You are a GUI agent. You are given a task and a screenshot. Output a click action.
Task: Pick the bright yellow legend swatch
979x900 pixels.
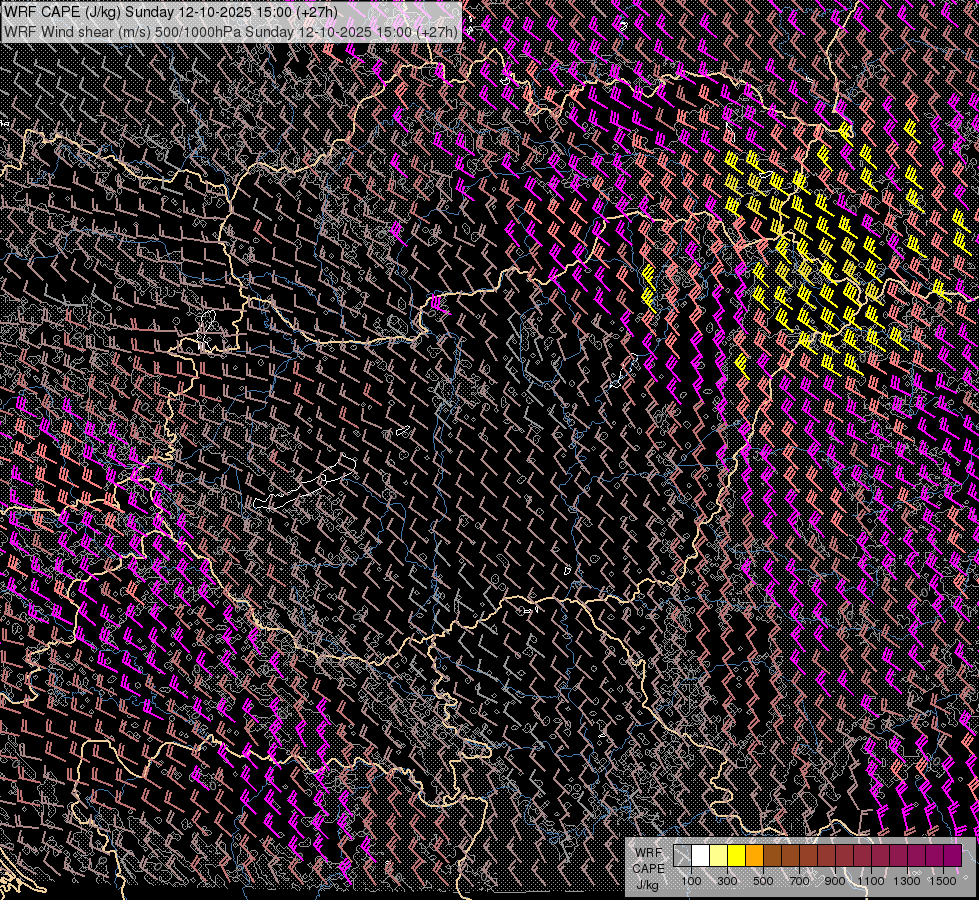click(736, 856)
